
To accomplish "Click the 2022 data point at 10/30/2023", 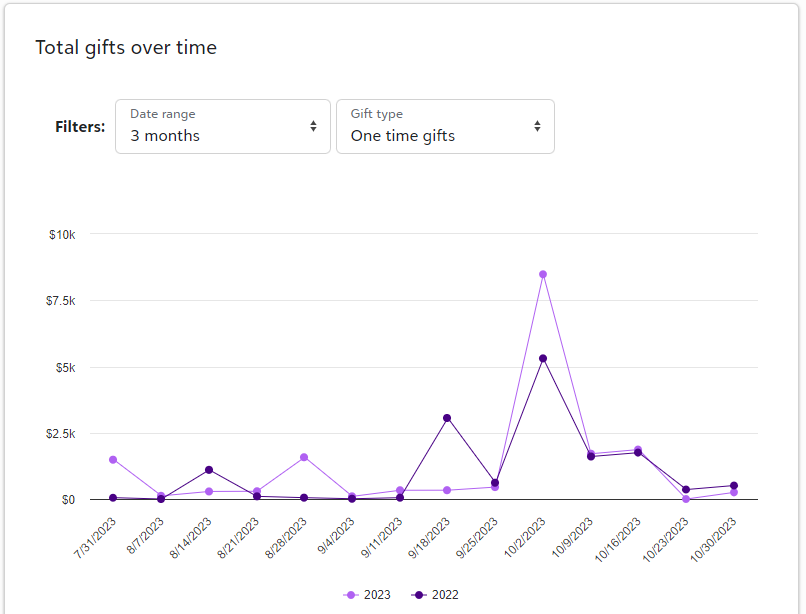I will tap(734, 486).
